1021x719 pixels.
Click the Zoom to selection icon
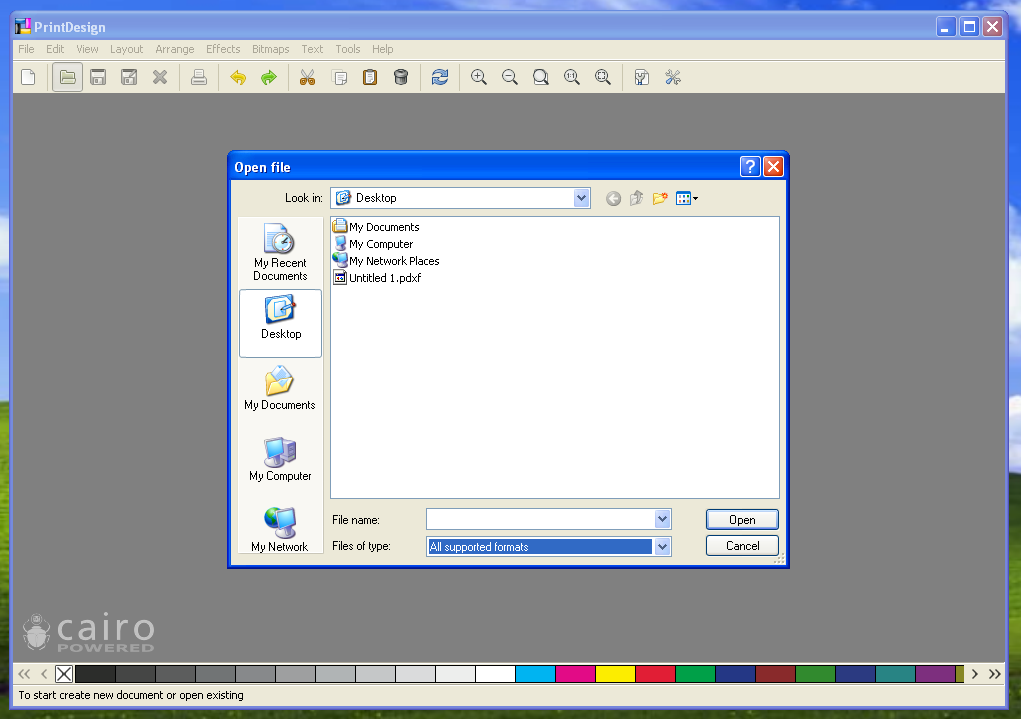pyautogui.click(x=603, y=78)
